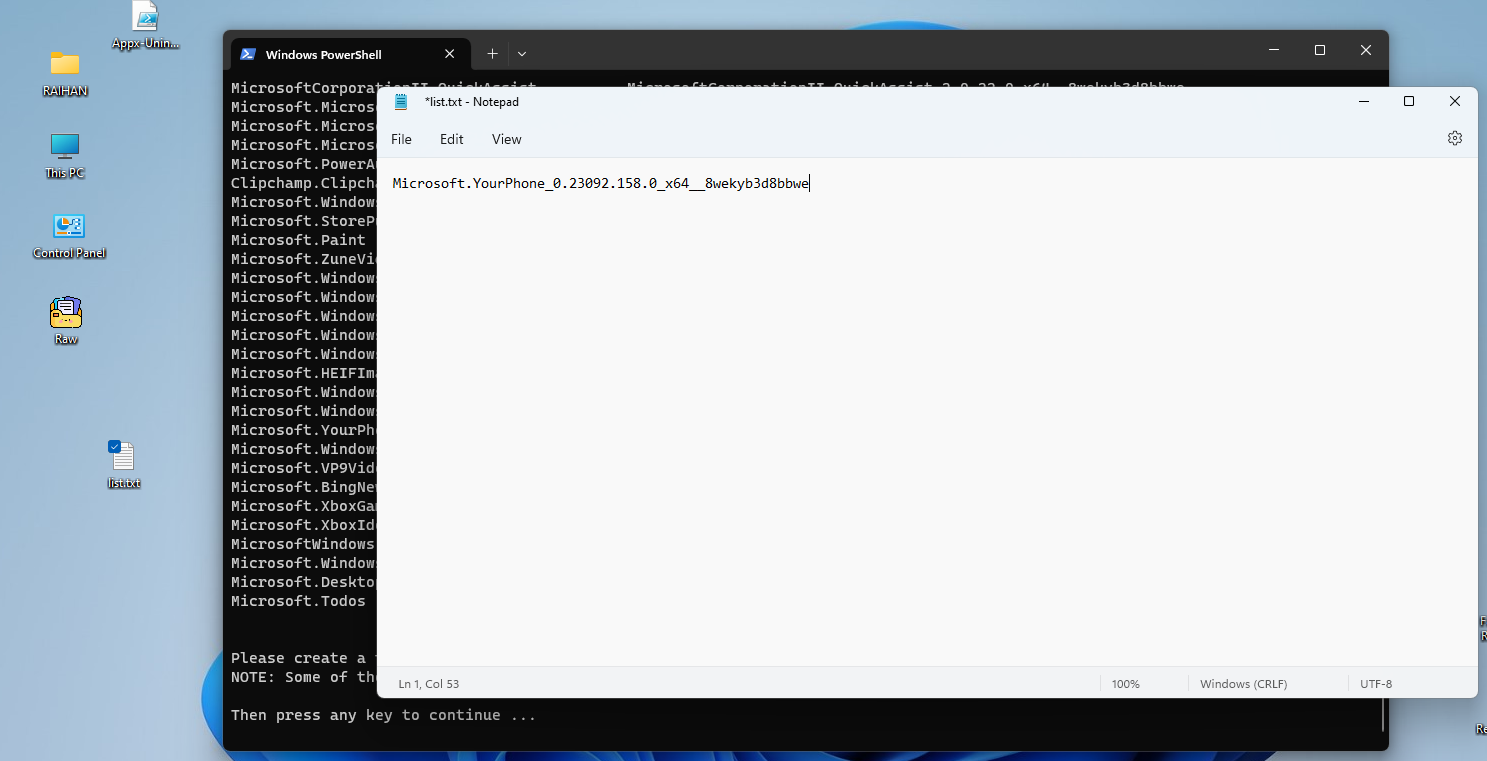Minimize the Windows PowerShell window
Screen dimensions: 1487x761
(x=1274, y=50)
